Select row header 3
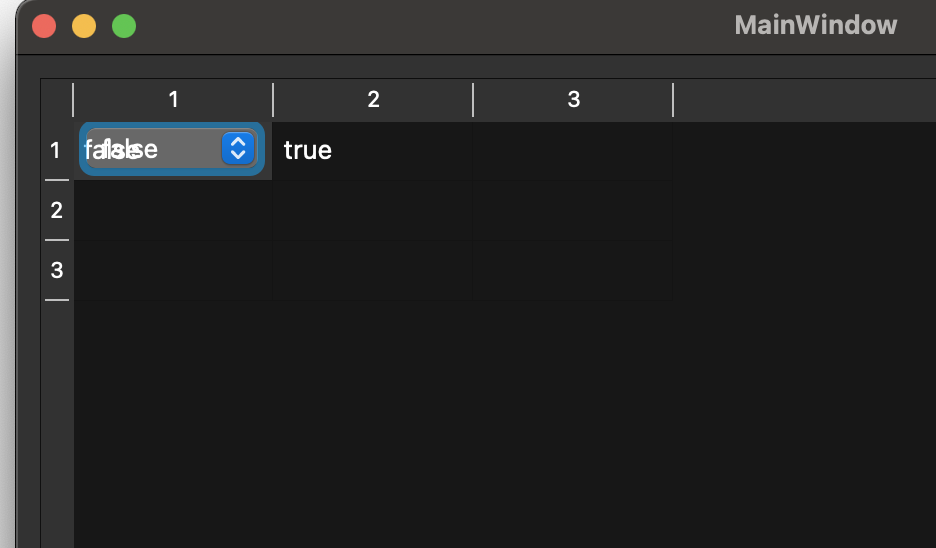Image resolution: width=936 pixels, height=548 pixels. (x=57, y=270)
